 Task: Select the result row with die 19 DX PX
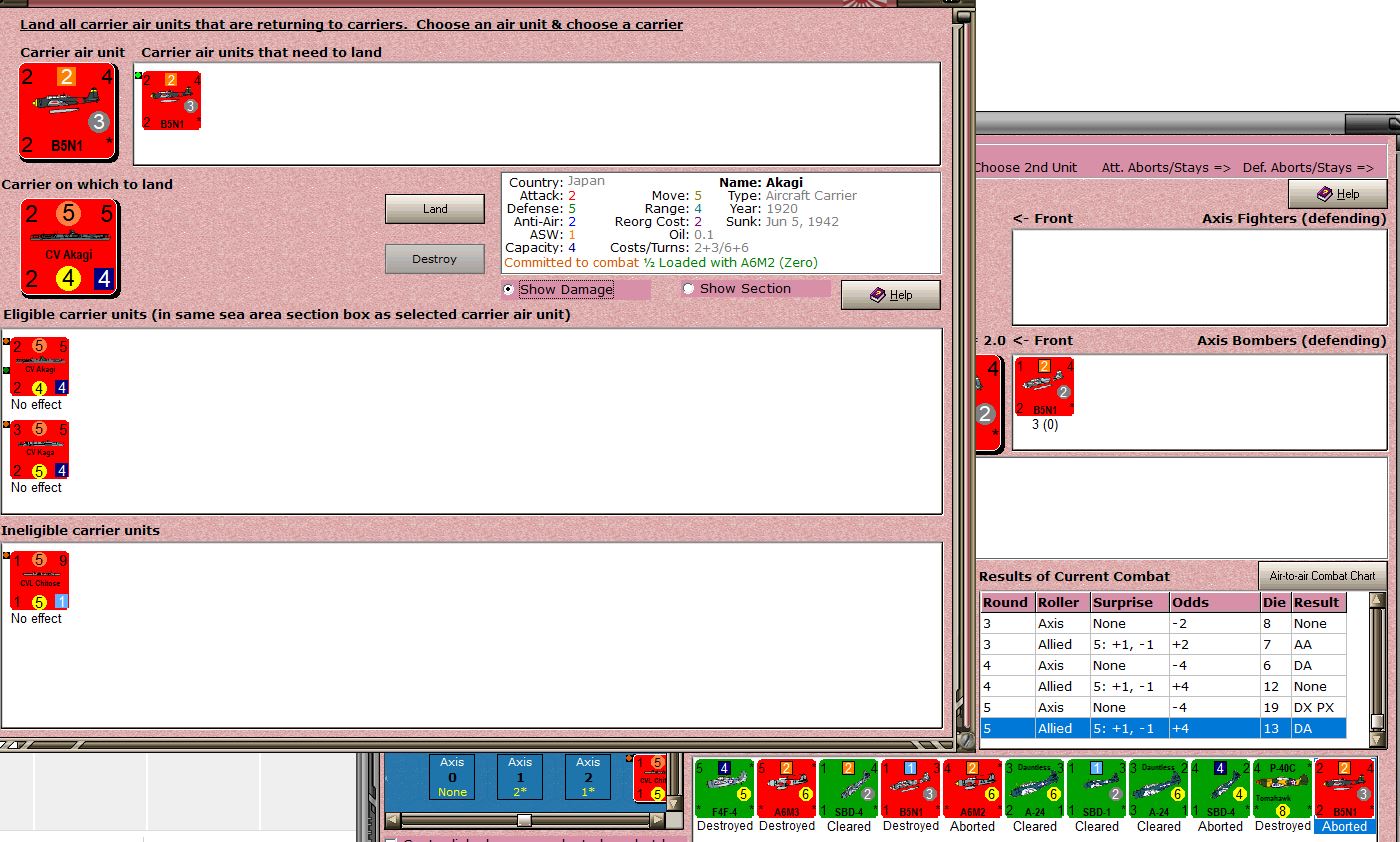point(1163,707)
